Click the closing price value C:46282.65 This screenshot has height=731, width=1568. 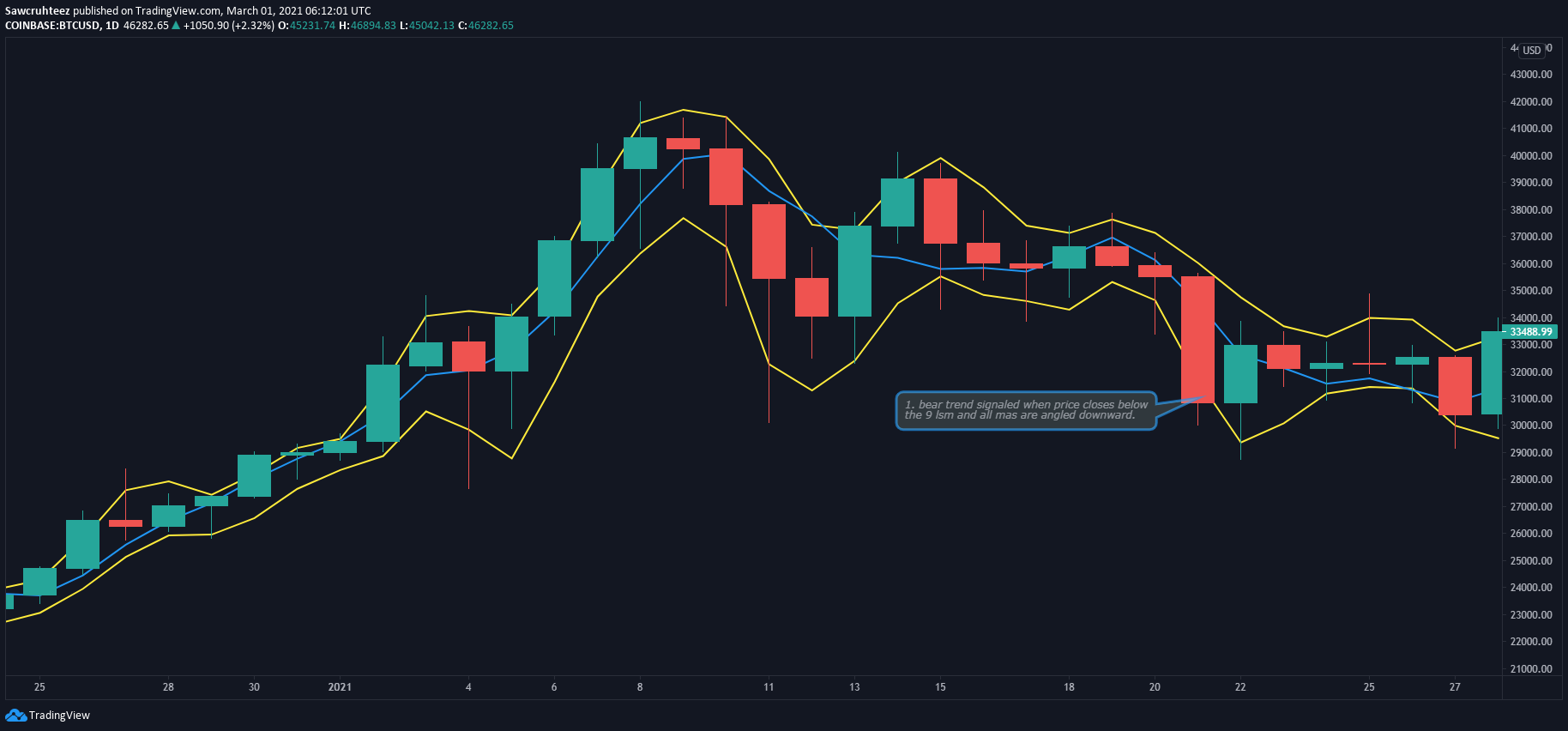485,26
